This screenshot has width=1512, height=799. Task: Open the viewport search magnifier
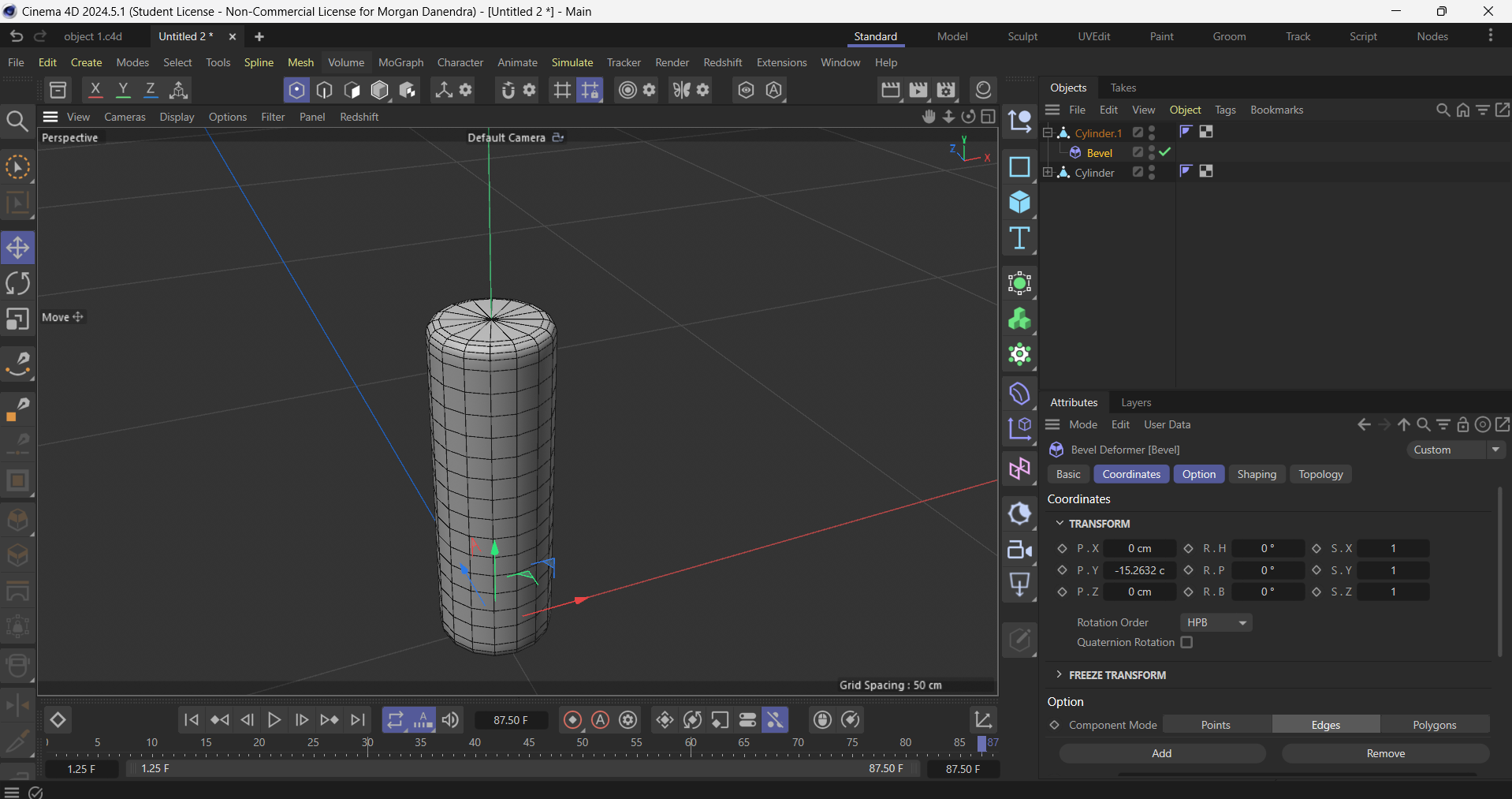coord(17,121)
